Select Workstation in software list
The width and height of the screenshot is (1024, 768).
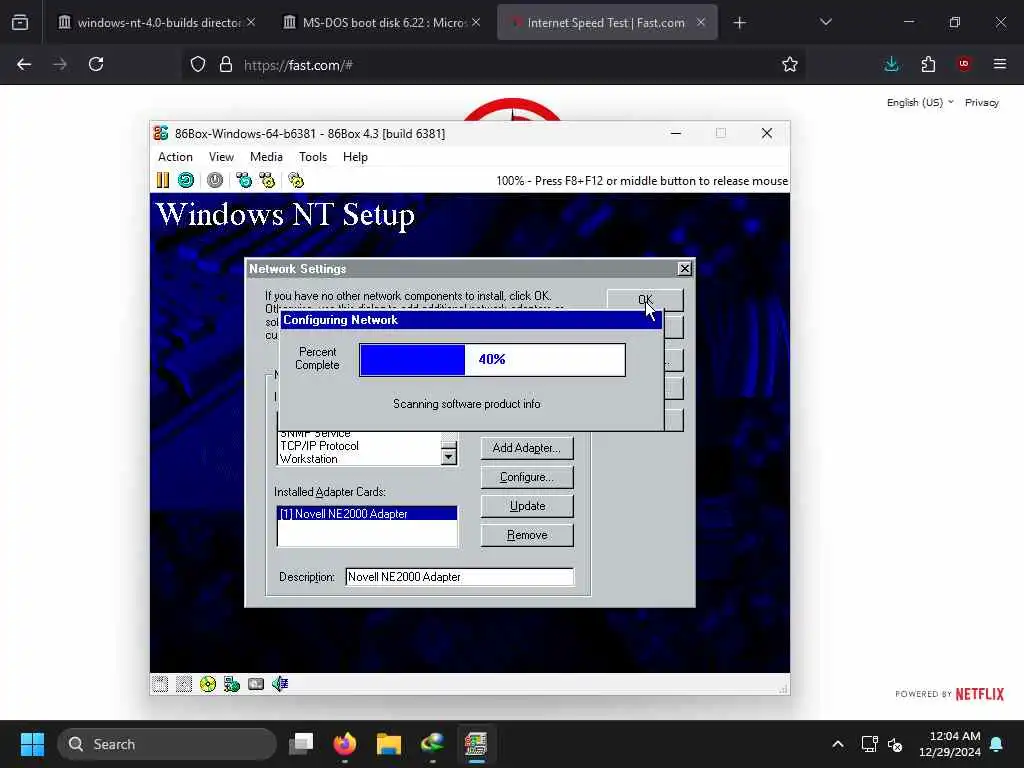click(x=309, y=459)
